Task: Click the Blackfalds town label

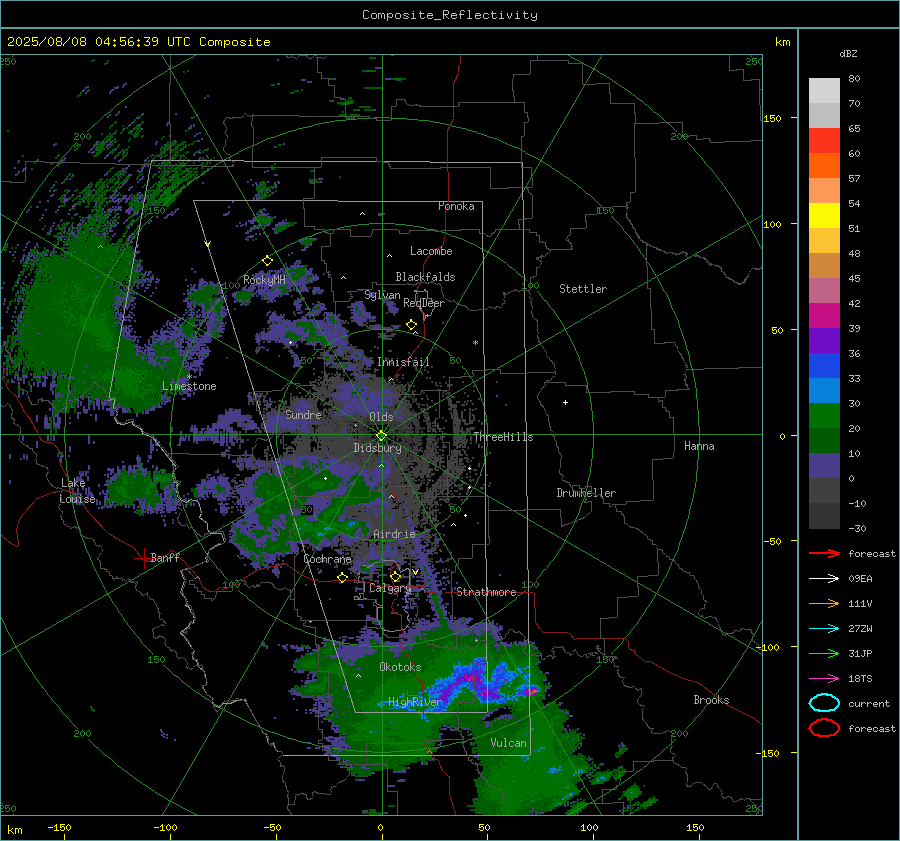Action: [425, 277]
